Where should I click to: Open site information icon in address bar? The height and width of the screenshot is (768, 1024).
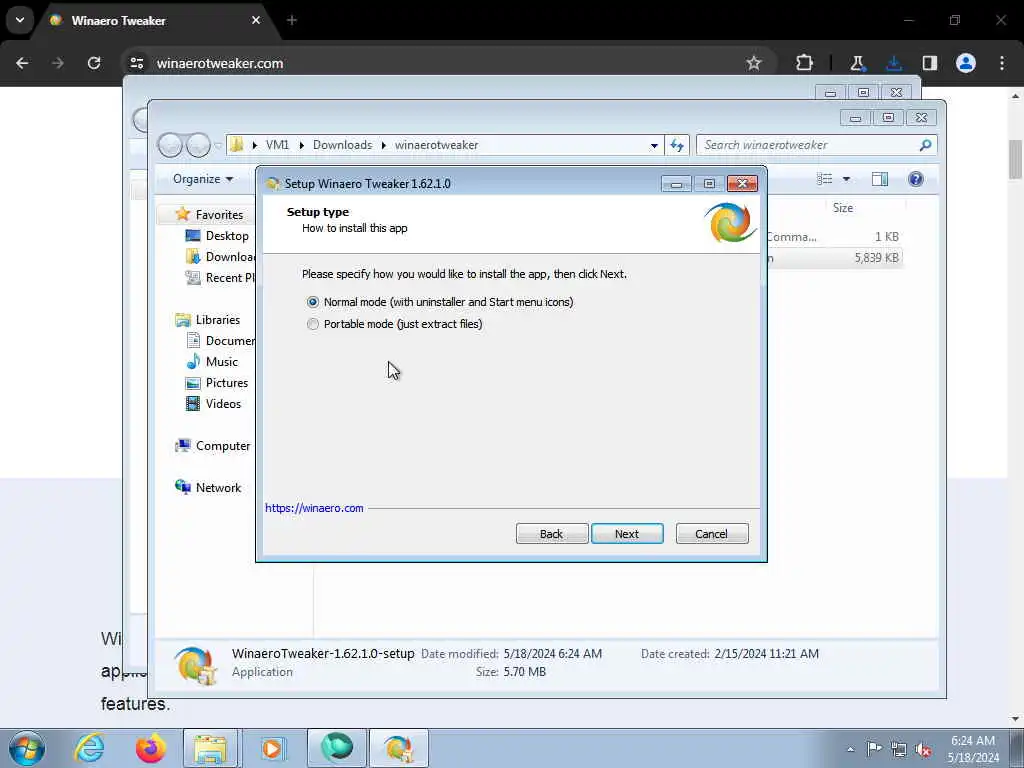click(136, 63)
